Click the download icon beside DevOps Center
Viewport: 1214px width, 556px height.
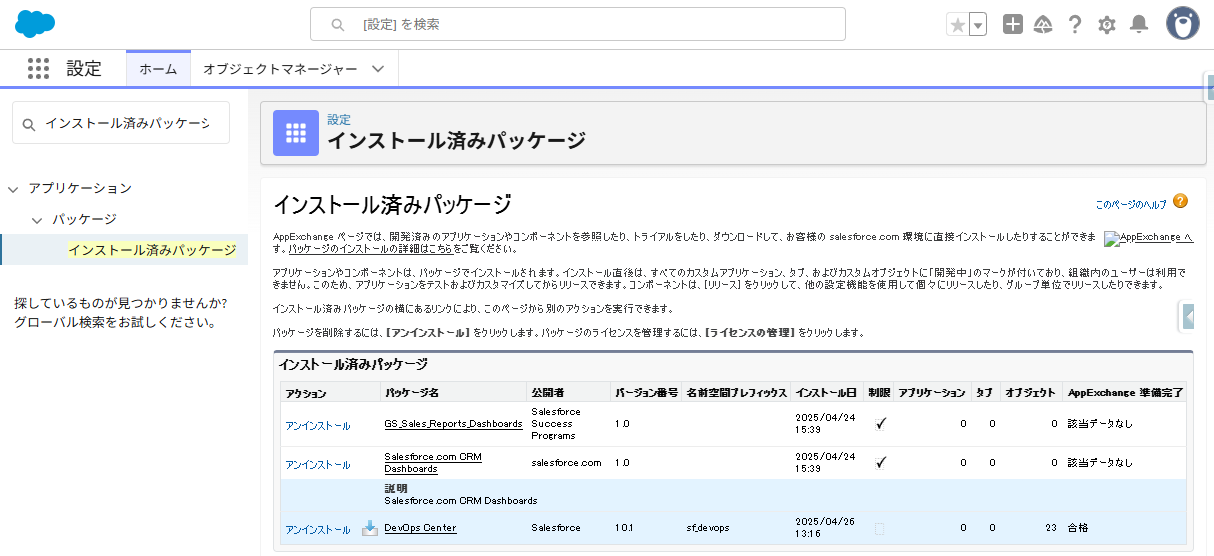(370, 528)
